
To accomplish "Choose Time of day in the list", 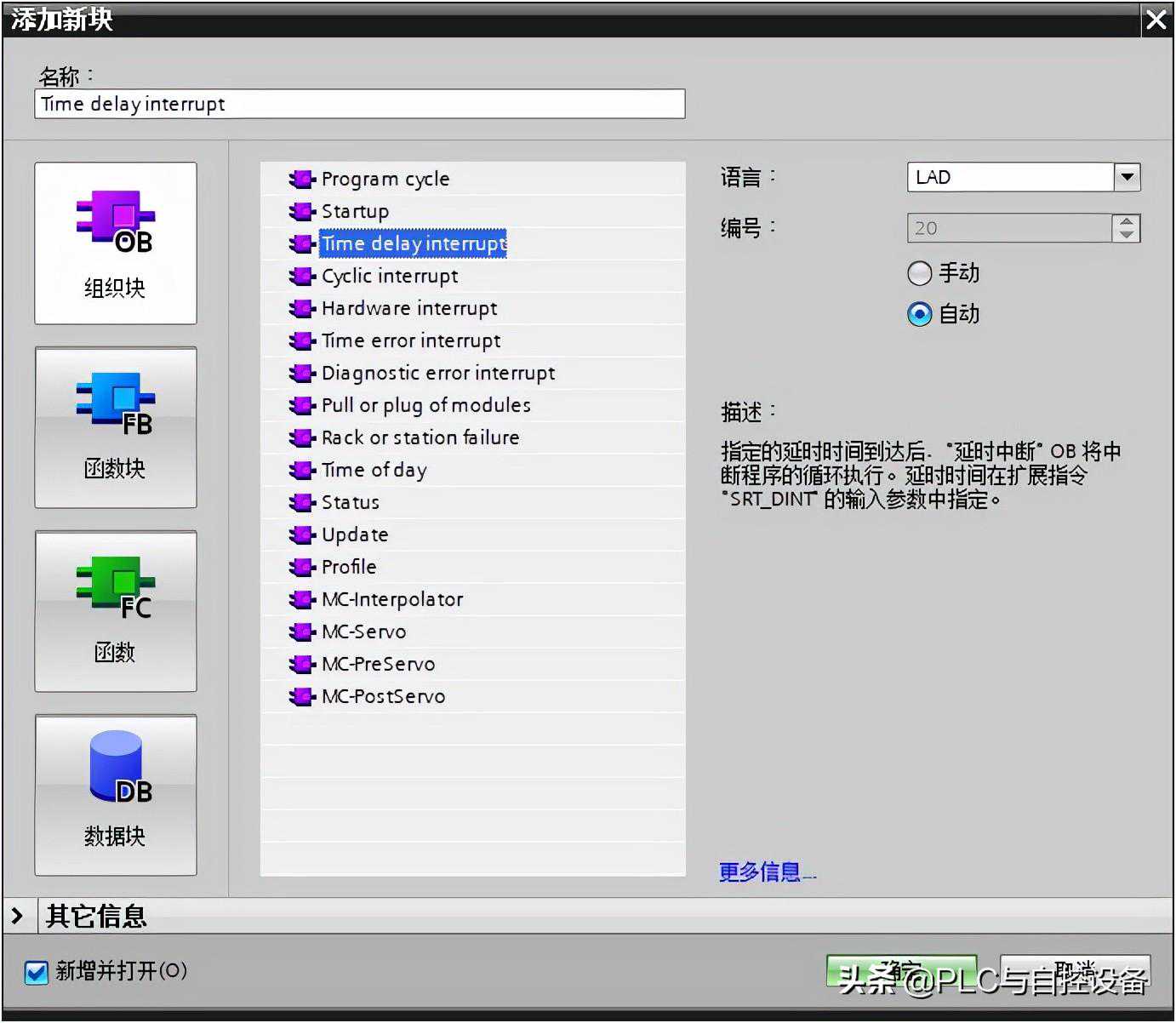I will pos(374,471).
